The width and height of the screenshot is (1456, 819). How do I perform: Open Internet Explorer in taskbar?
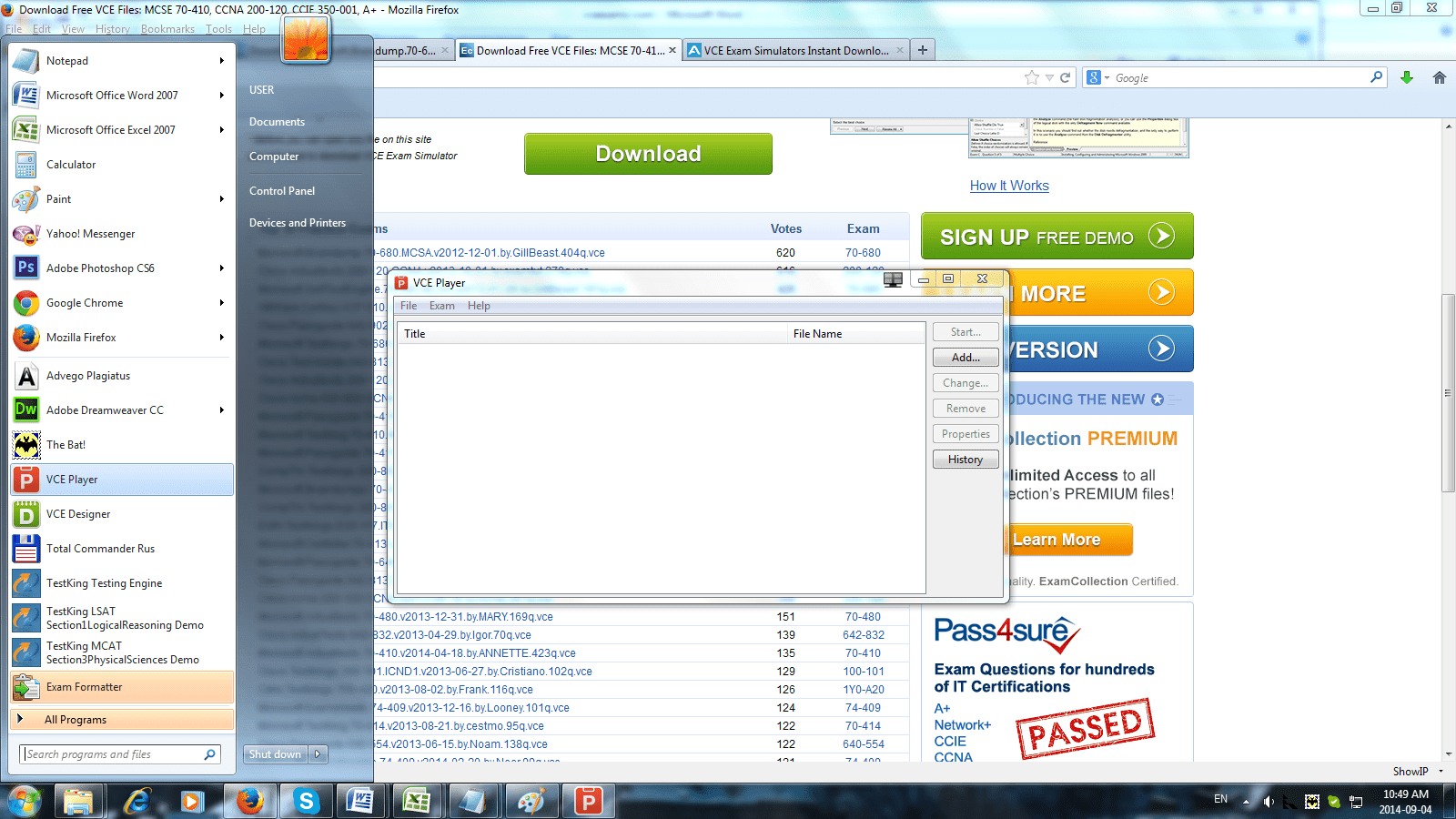pos(136,802)
